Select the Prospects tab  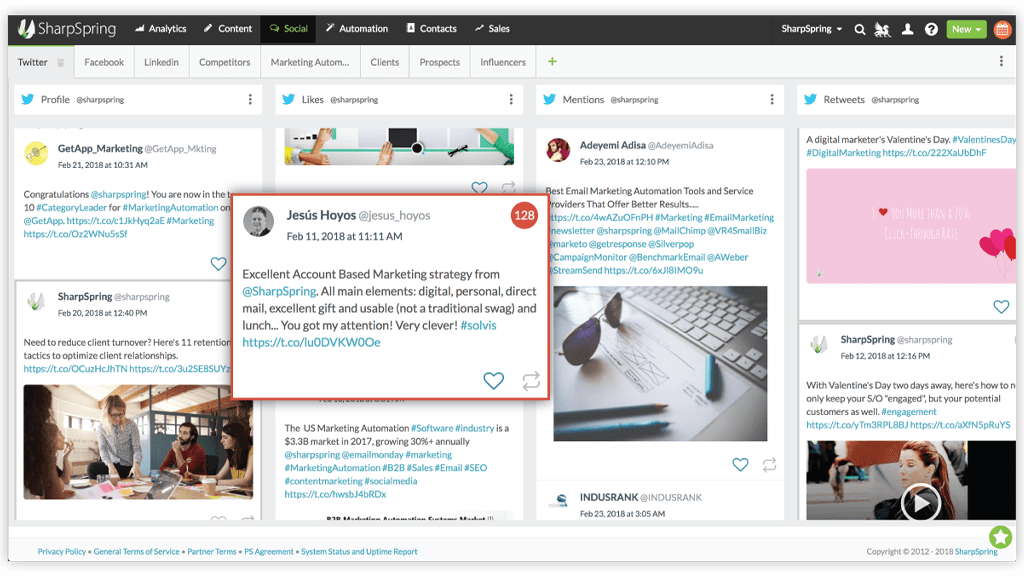coord(440,62)
